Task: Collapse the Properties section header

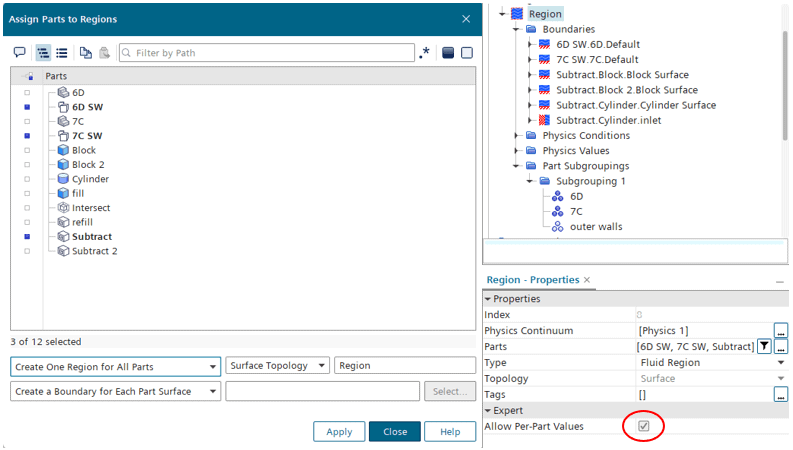Action: point(488,299)
